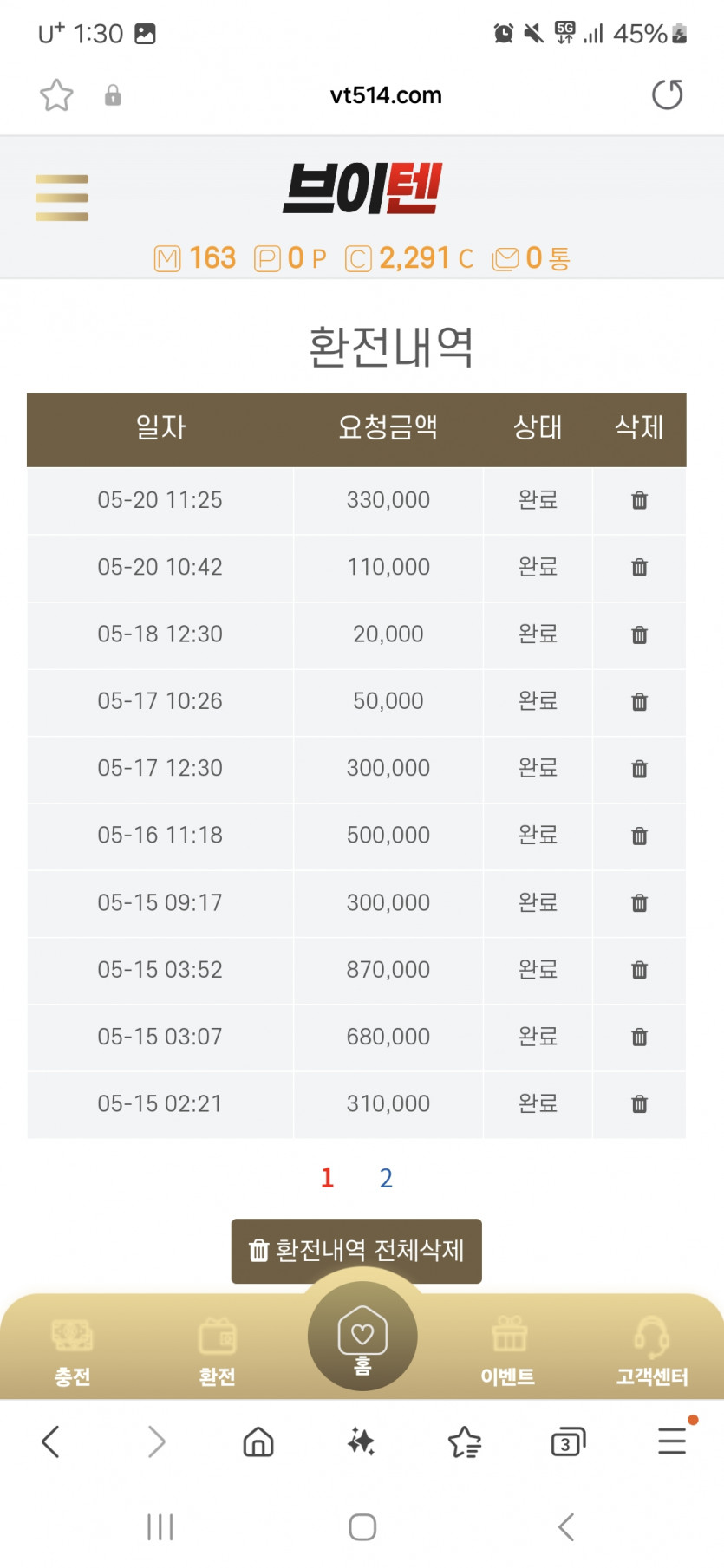Tap the vt514.com address bar
Viewport: 724px width, 1568px height.
(386, 95)
